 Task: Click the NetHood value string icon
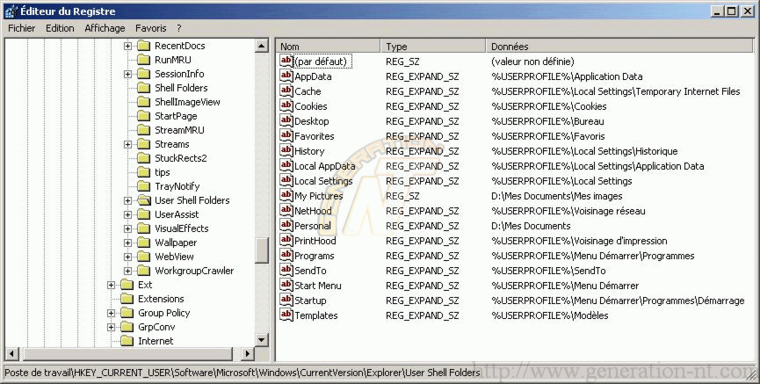pyautogui.click(x=286, y=211)
